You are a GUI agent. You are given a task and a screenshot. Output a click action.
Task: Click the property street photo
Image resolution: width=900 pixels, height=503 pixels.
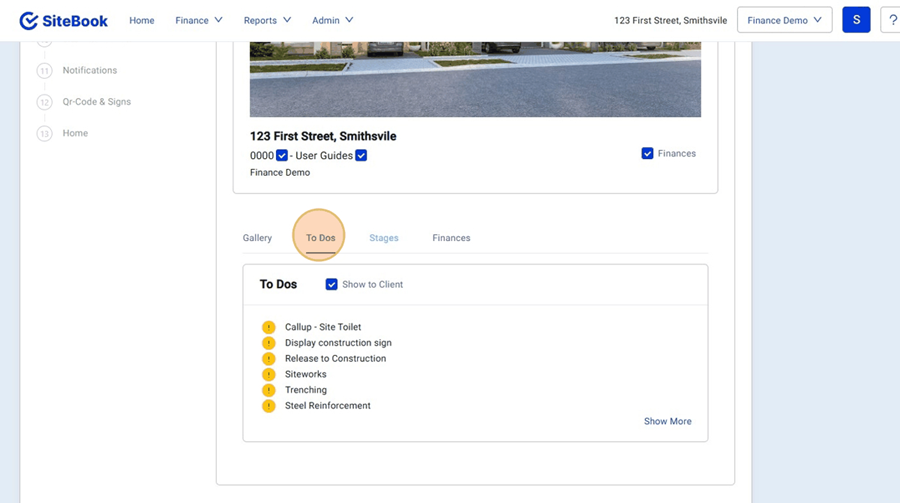(x=475, y=80)
